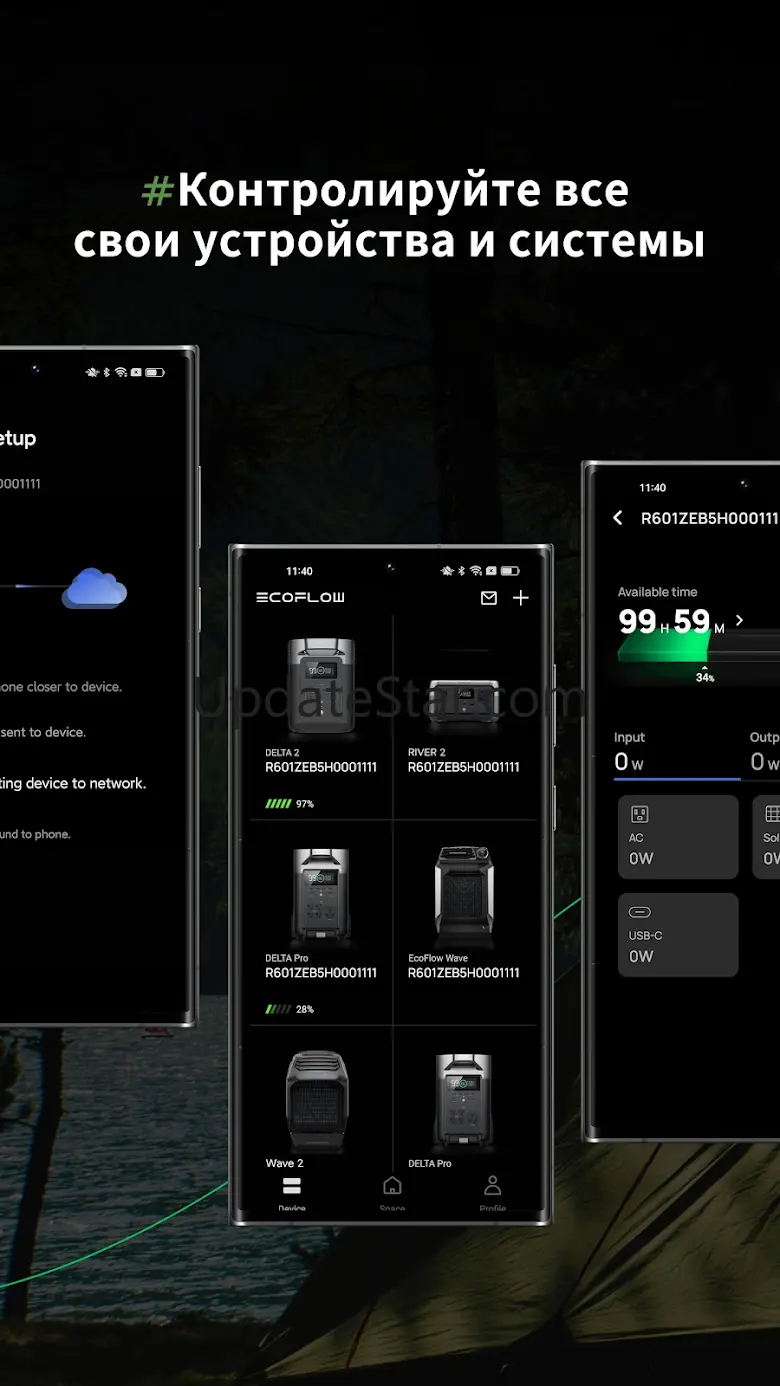
Task: Click the back arrow beside R601ZEB5H000111
Action: click(617, 517)
